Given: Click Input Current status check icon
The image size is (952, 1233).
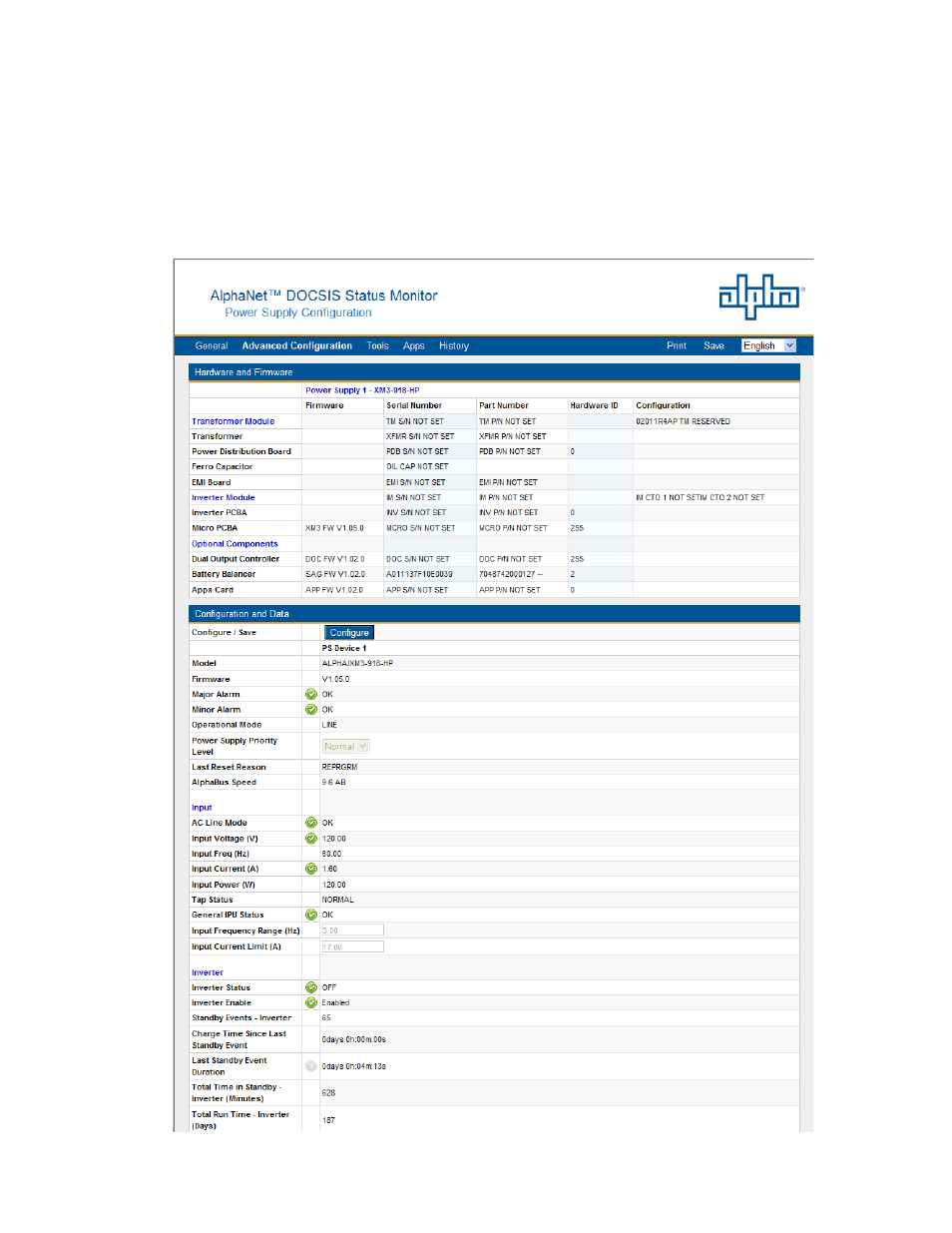Looking at the screenshot, I should (x=311, y=869).
